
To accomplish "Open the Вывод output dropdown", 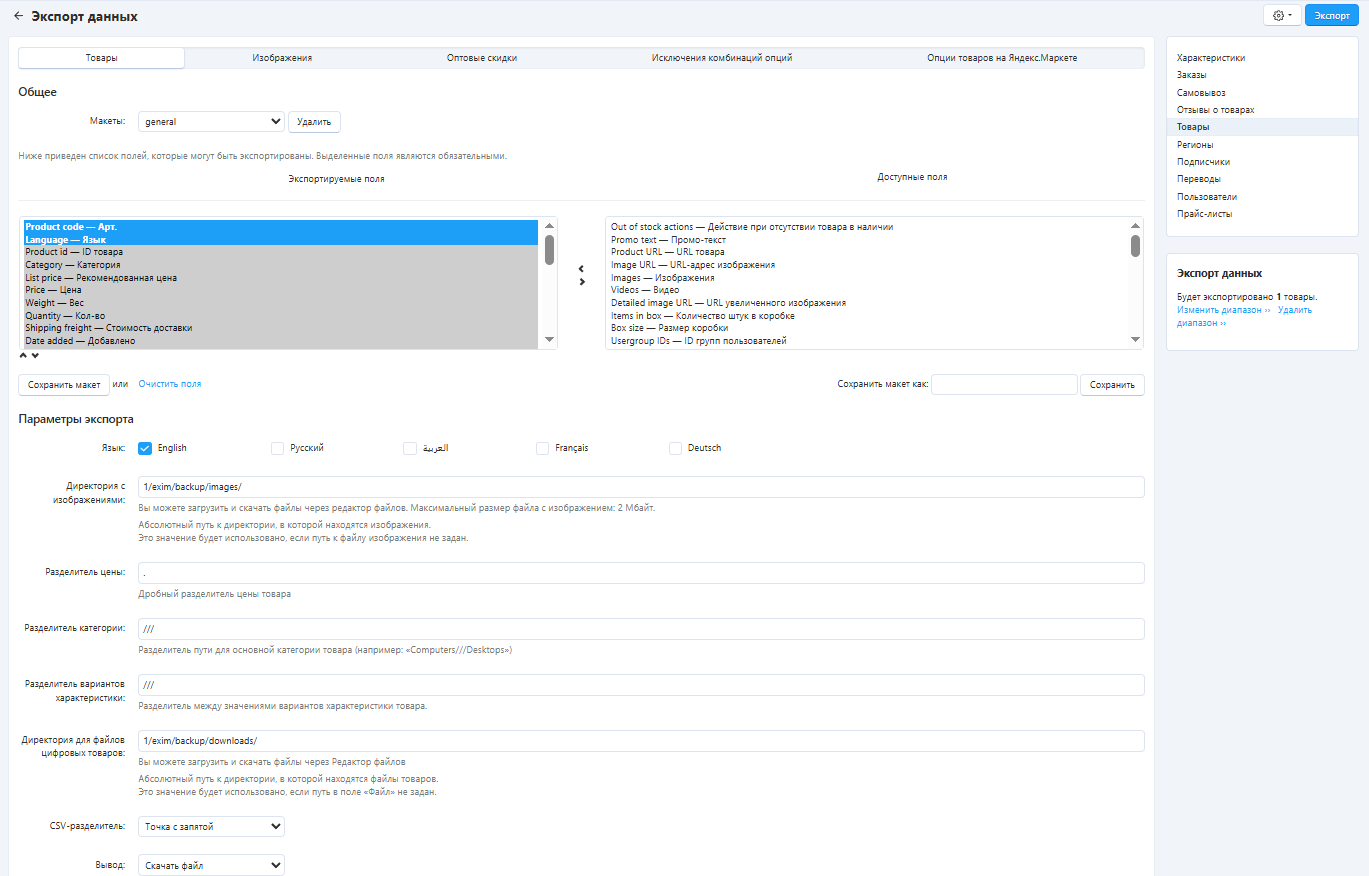I will [x=211, y=865].
